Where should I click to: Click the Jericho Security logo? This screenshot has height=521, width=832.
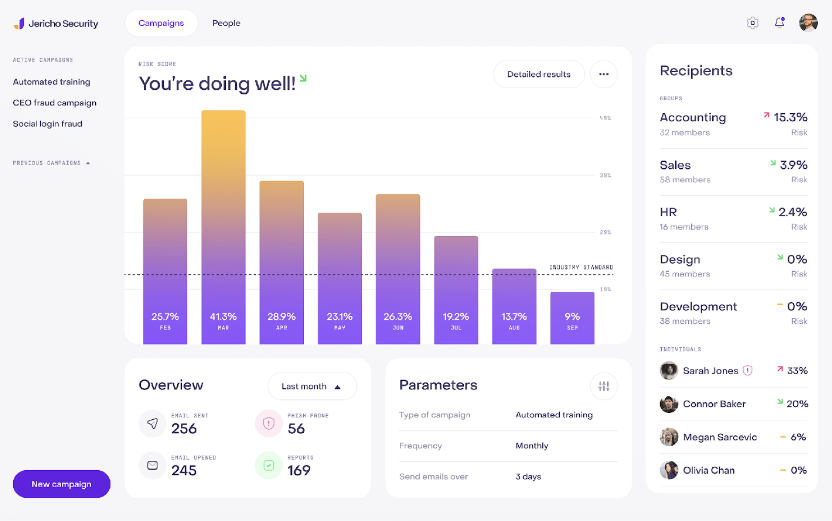click(x=56, y=23)
